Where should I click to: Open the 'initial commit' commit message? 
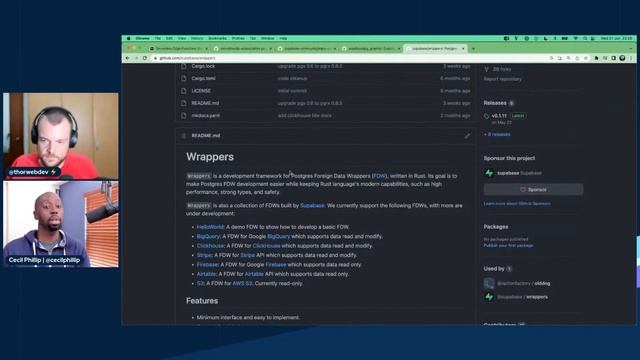pyautogui.click(x=292, y=91)
